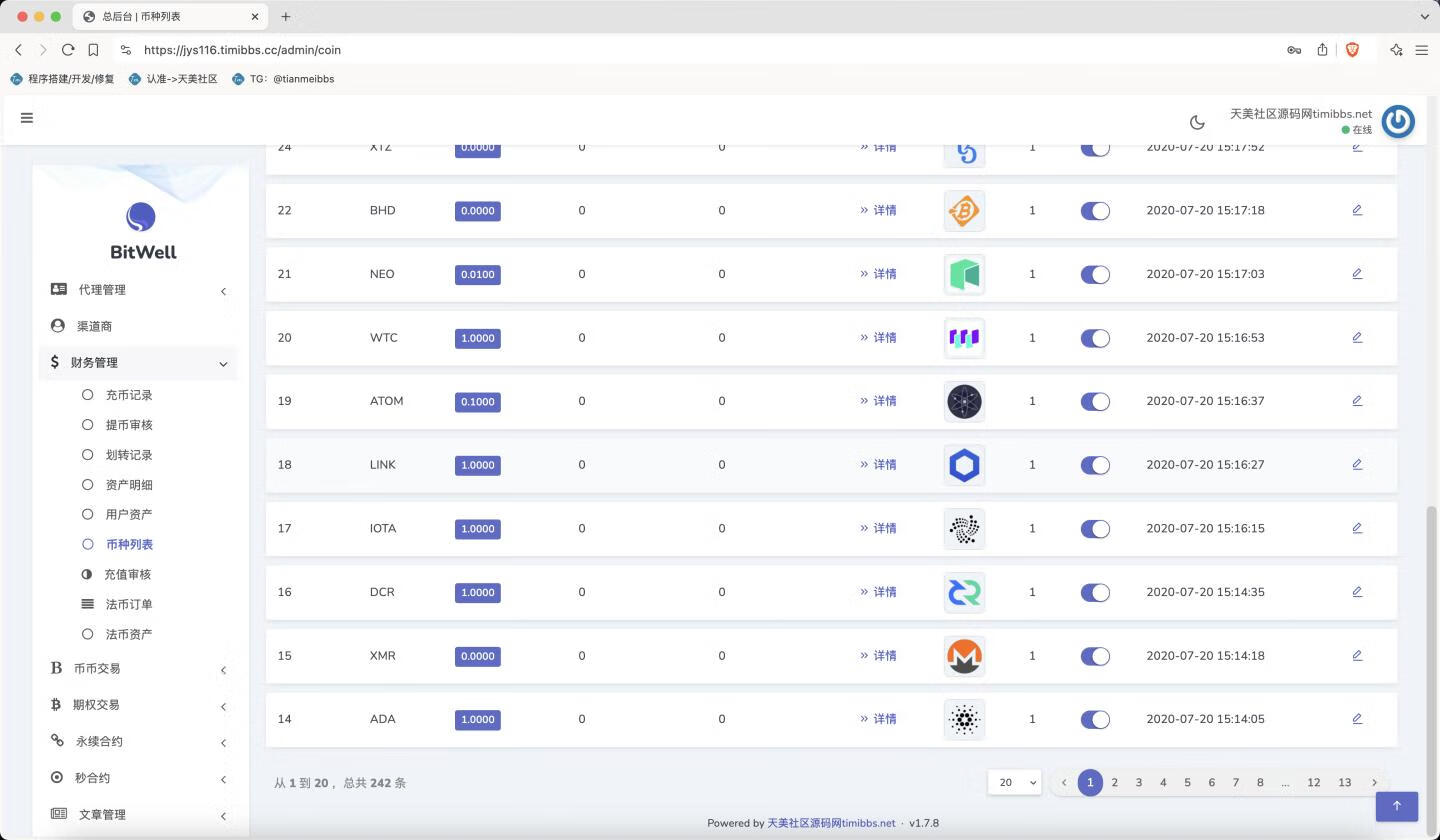Screen dimensions: 1440x840
Task: Select the 代理管理 sidebar icon
Action: (x=56, y=289)
